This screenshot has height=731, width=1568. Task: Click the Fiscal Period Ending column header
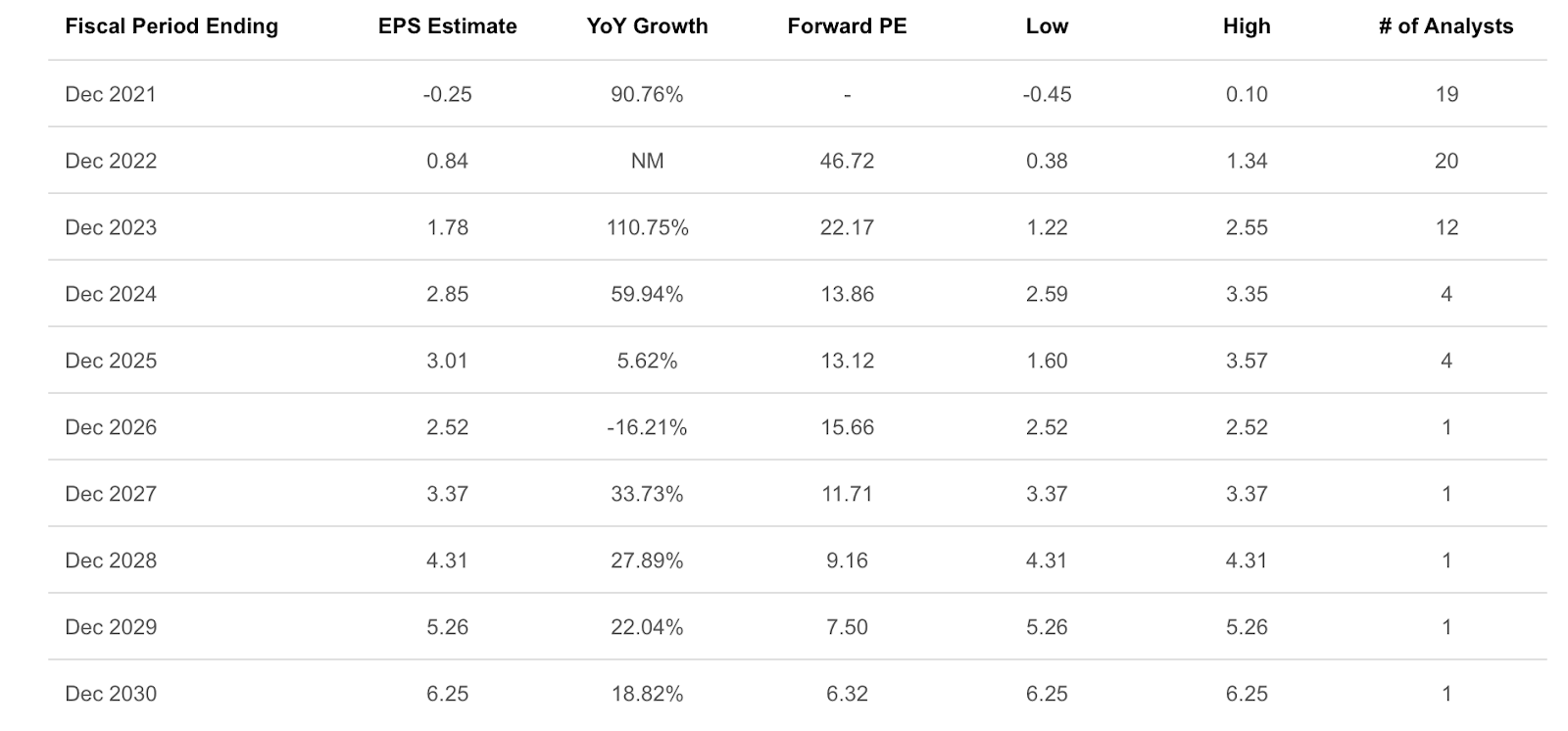[171, 26]
